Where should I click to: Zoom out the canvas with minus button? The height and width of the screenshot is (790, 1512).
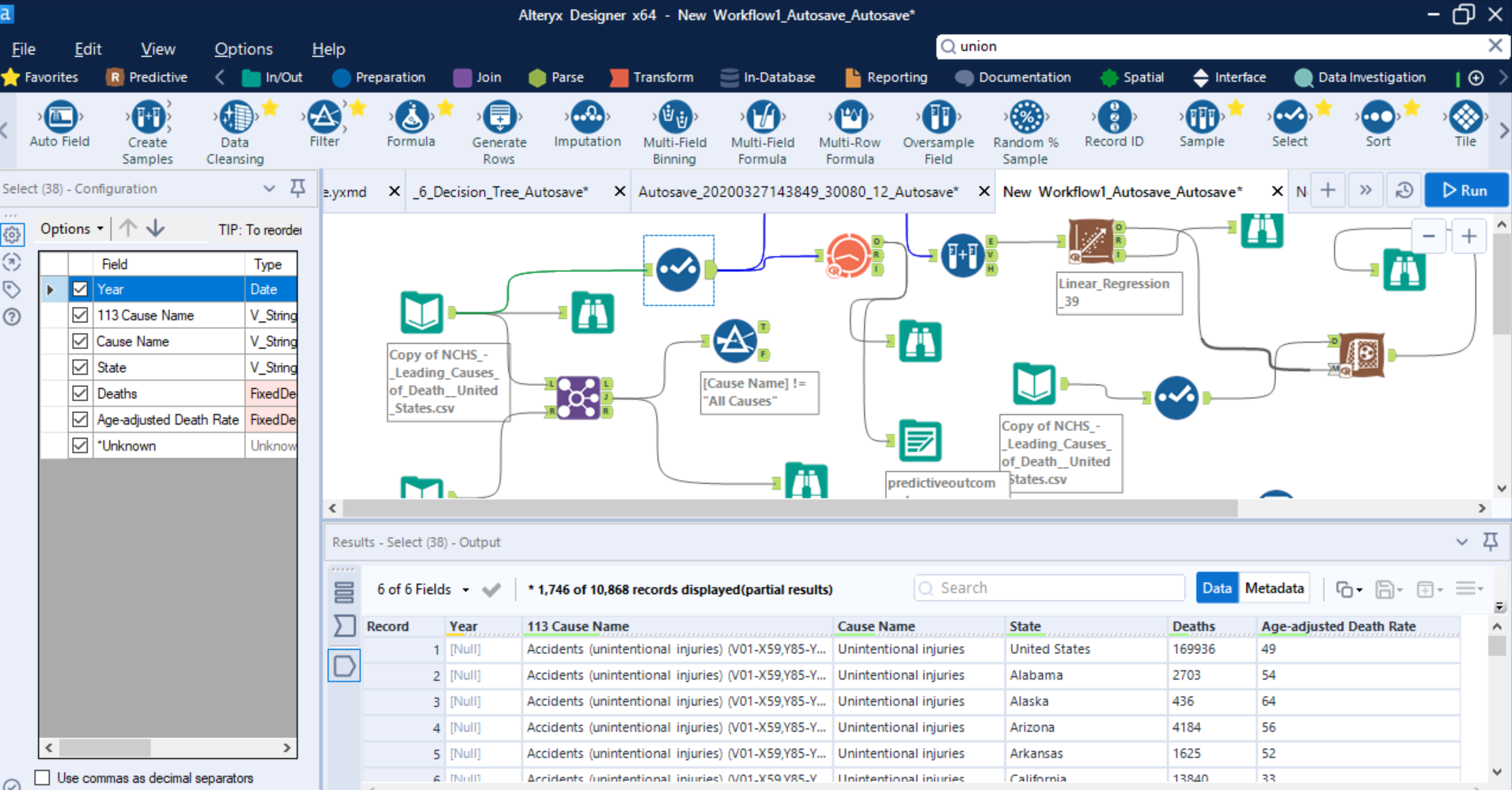click(1428, 236)
